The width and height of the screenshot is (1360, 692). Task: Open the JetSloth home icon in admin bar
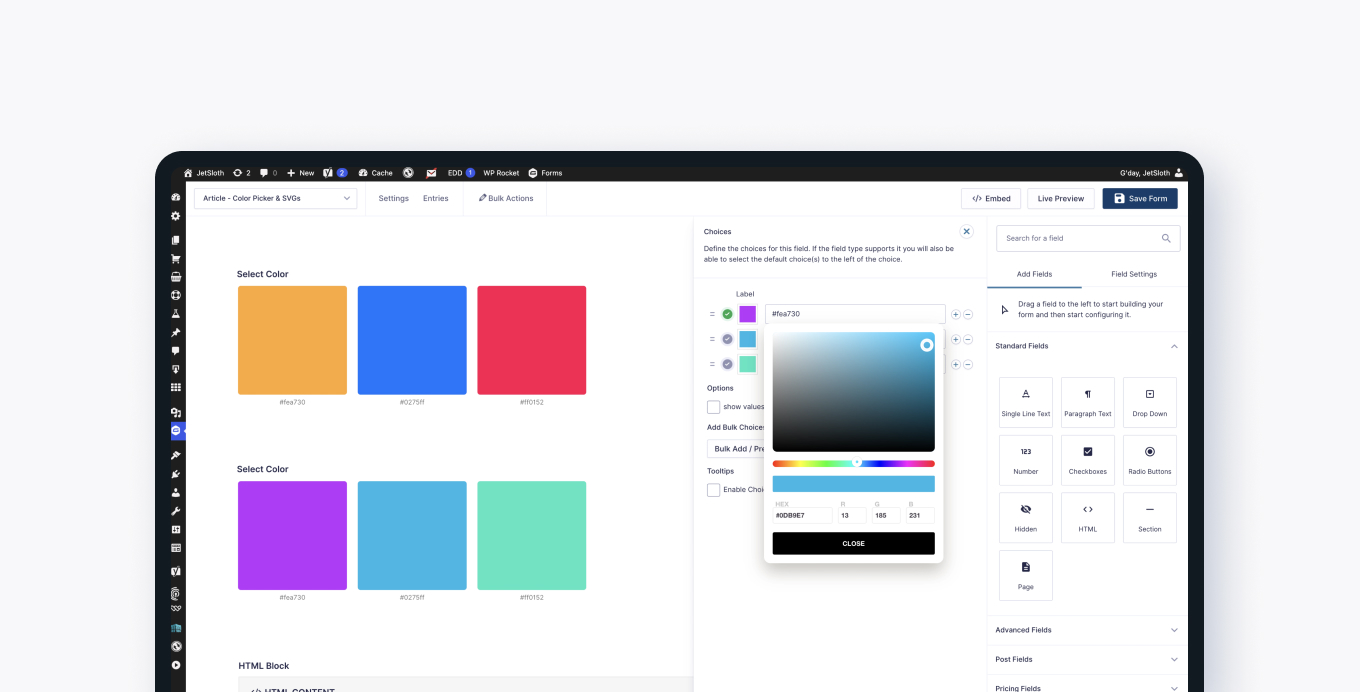[188, 173]
